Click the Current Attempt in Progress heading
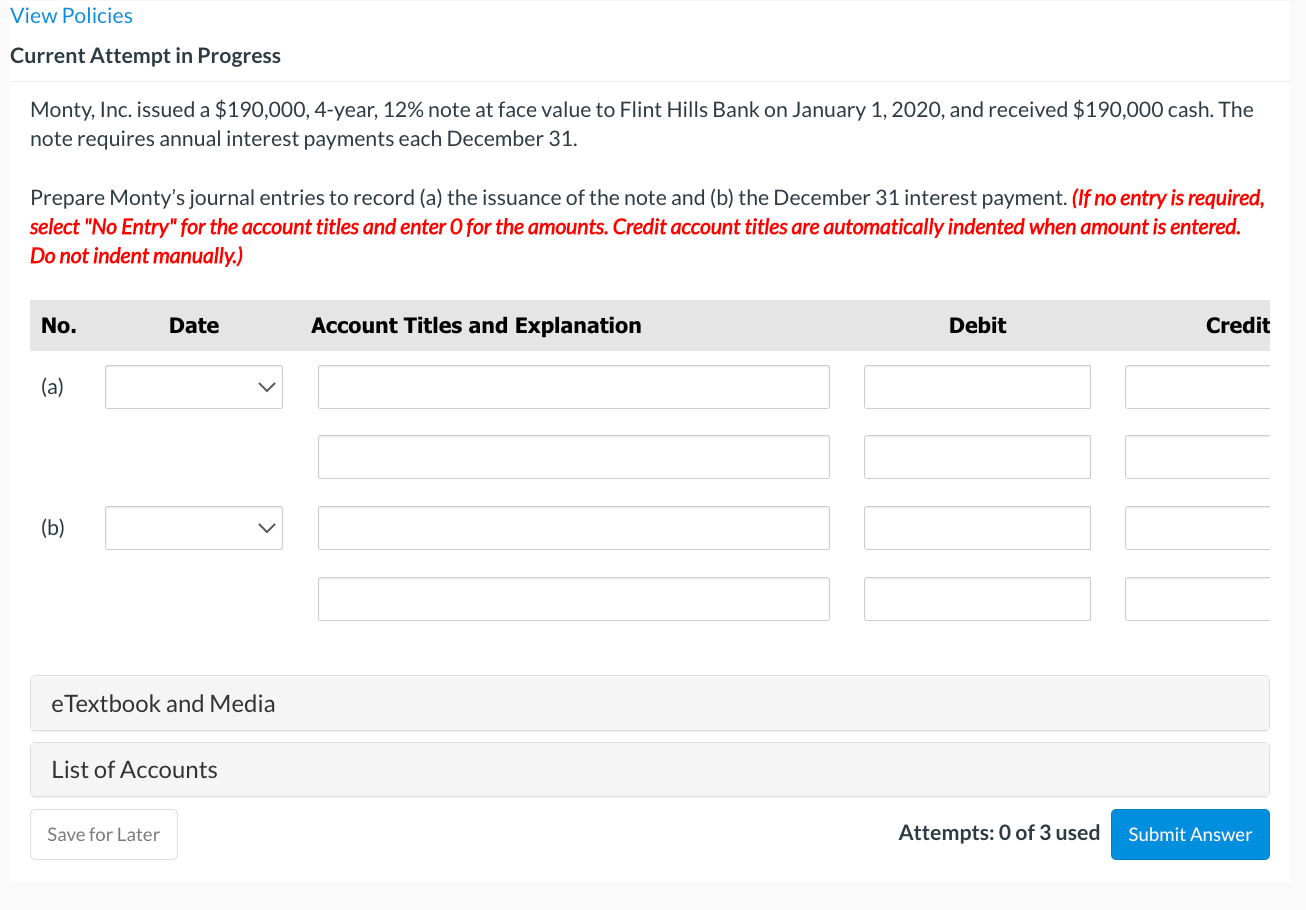1306x910 pixels. [145, 55]
